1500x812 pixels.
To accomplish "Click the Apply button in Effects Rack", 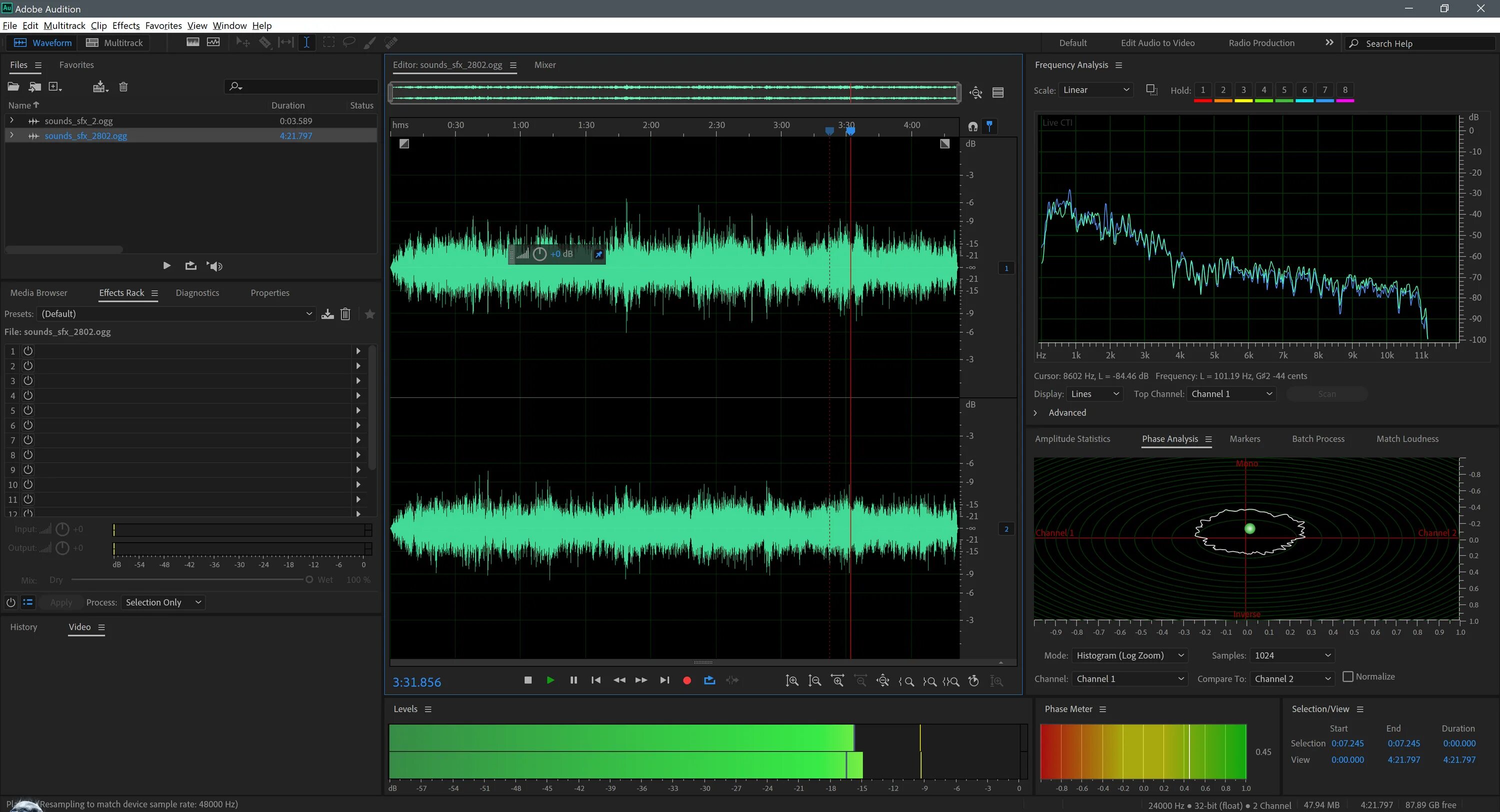I will coord(59,602).
